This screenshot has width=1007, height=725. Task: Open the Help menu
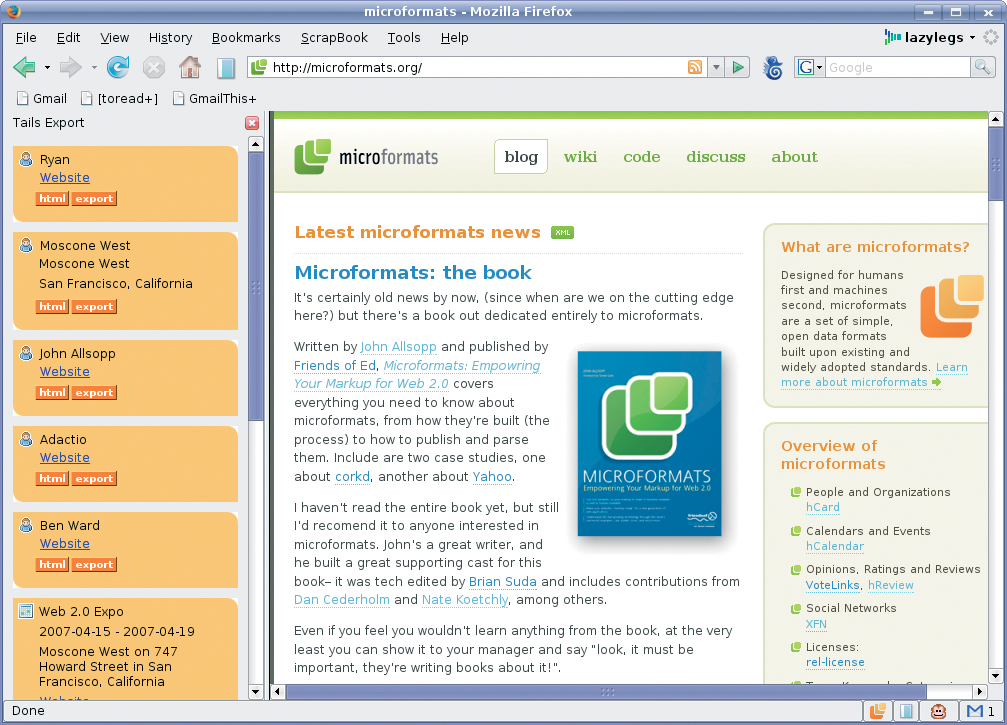[454, 37]
